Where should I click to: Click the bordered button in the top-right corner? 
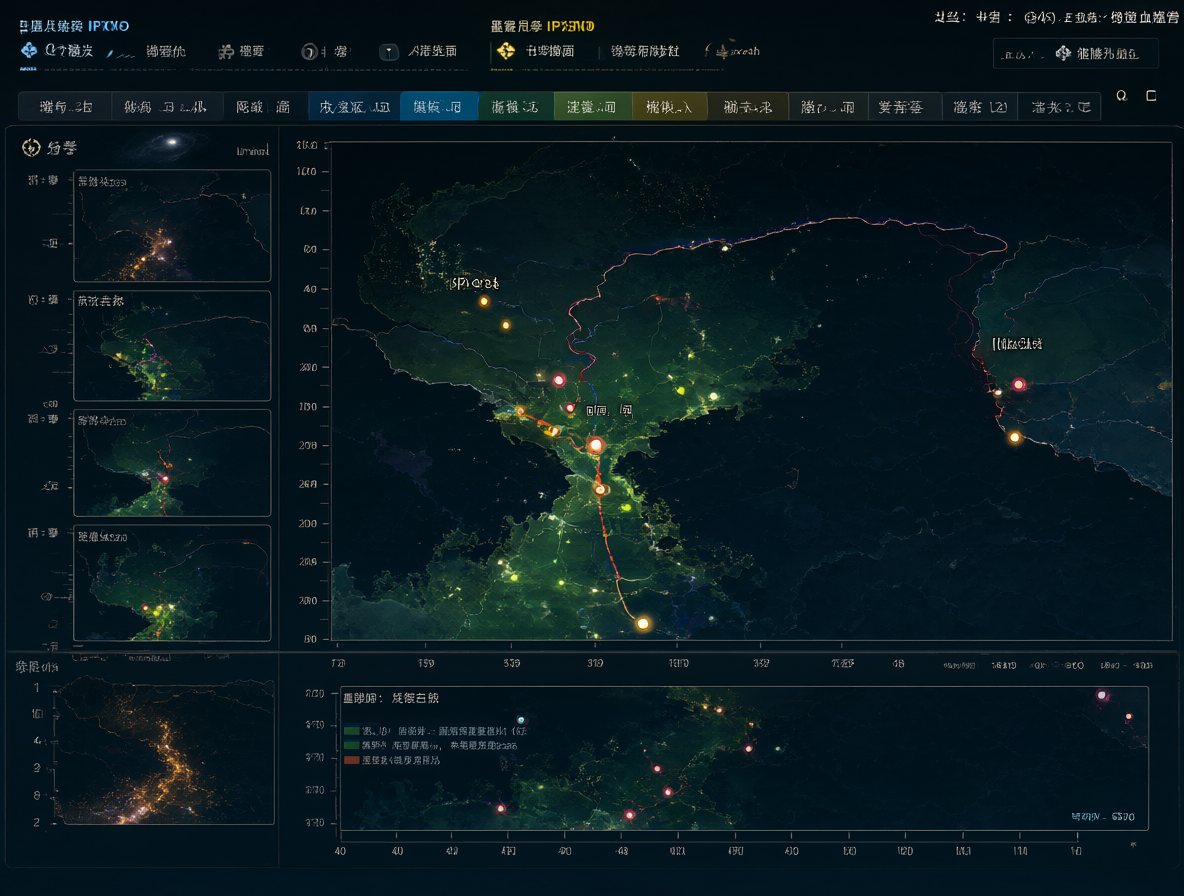point(1075,54)
